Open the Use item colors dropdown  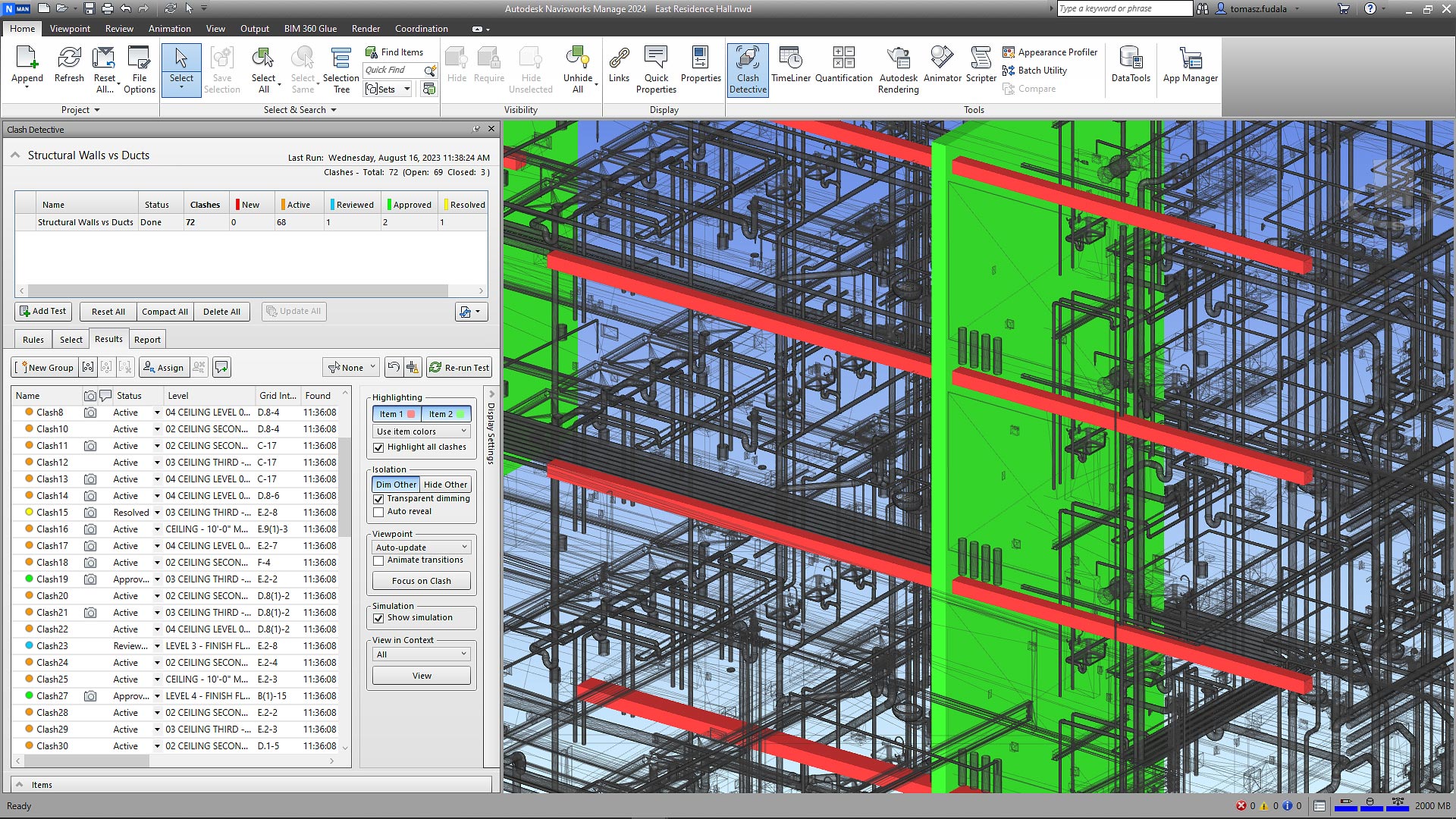(x=422, y=431)
